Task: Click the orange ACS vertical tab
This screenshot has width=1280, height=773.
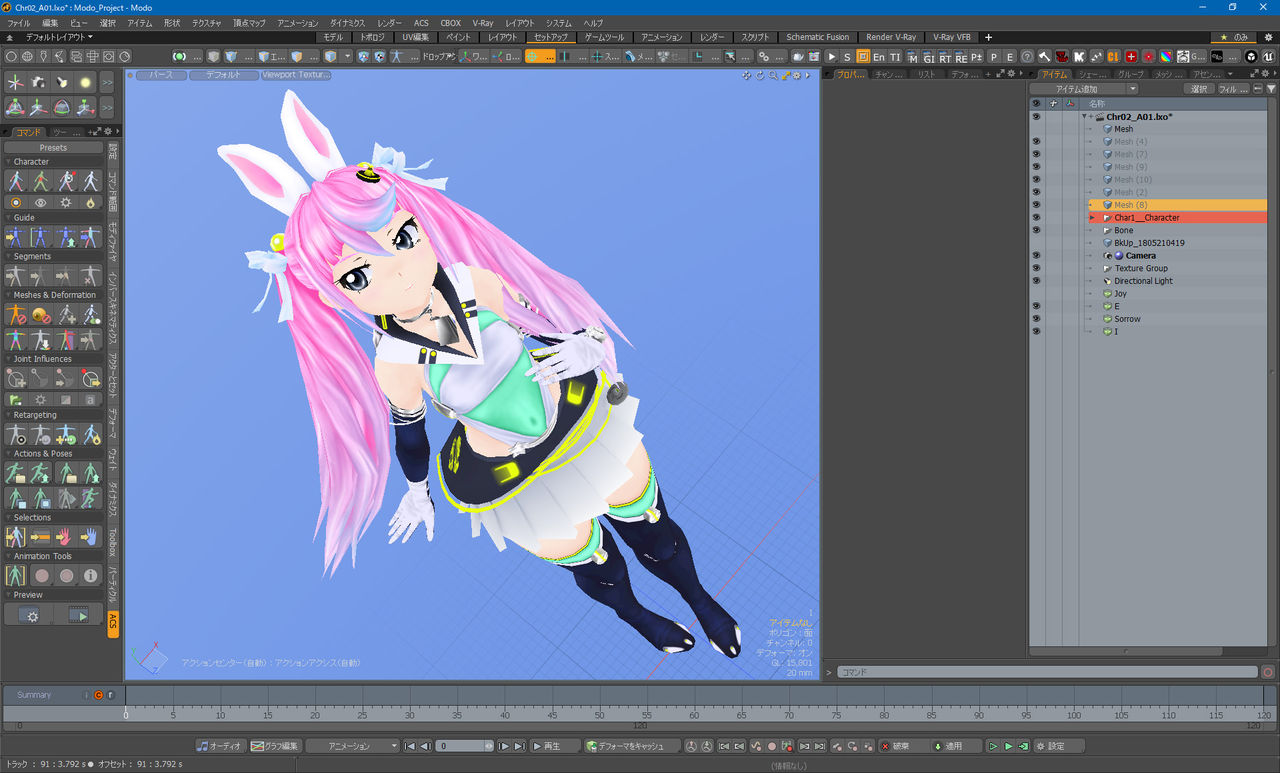Action: pyautogui.click(x=113, y=623)
